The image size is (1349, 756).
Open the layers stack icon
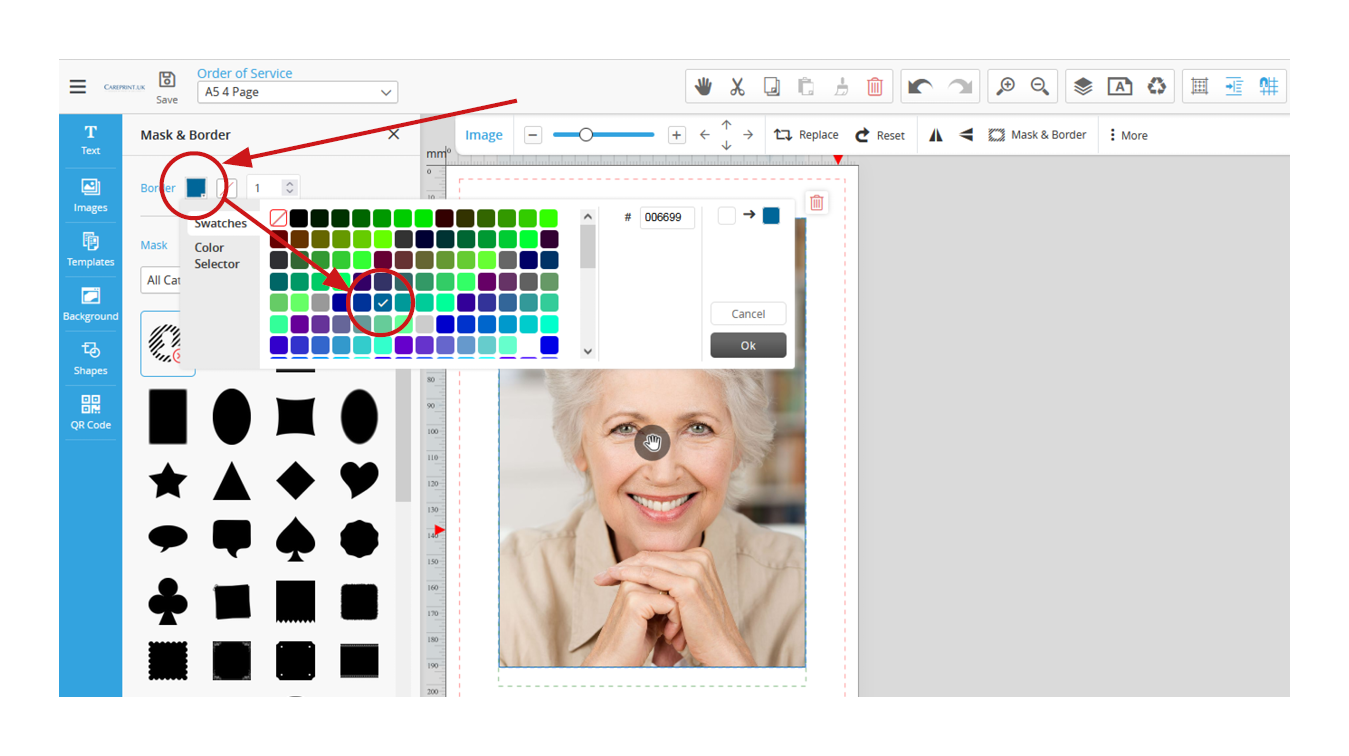[x=1083, y=87]
